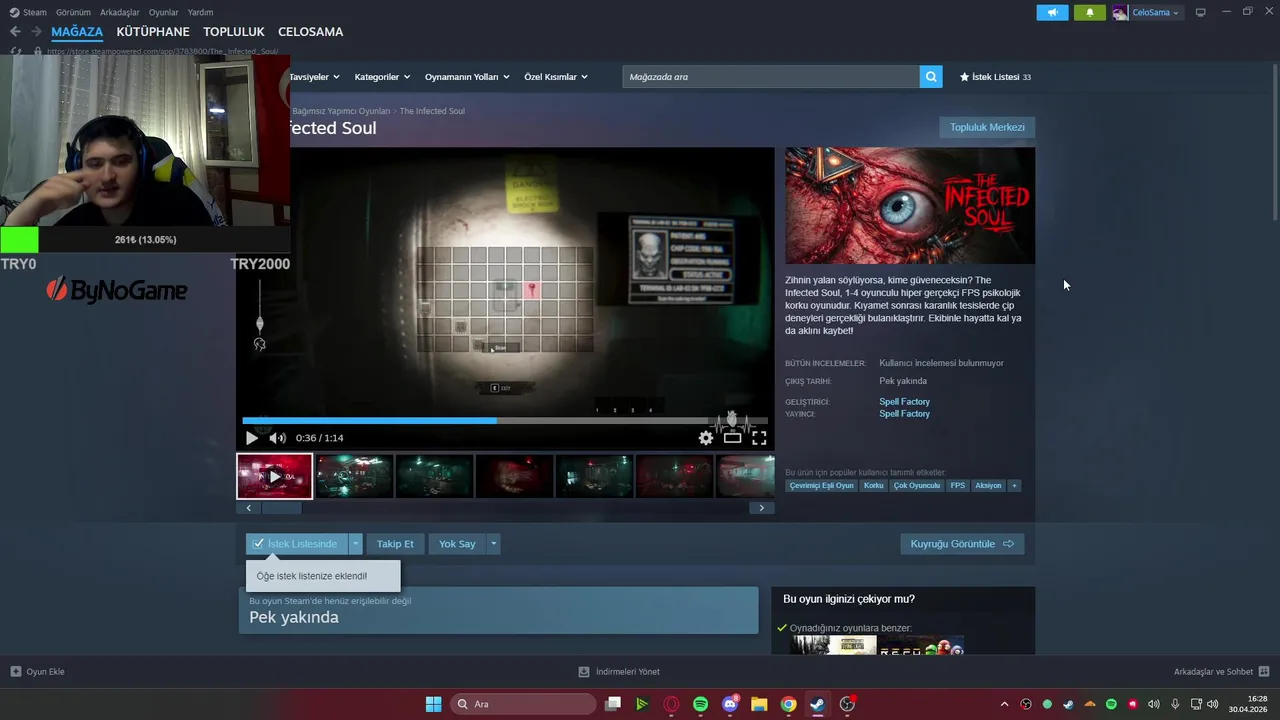Open the Kategoriler dropdown
This screenshot has width=1280, height=720.
[382, 77]
